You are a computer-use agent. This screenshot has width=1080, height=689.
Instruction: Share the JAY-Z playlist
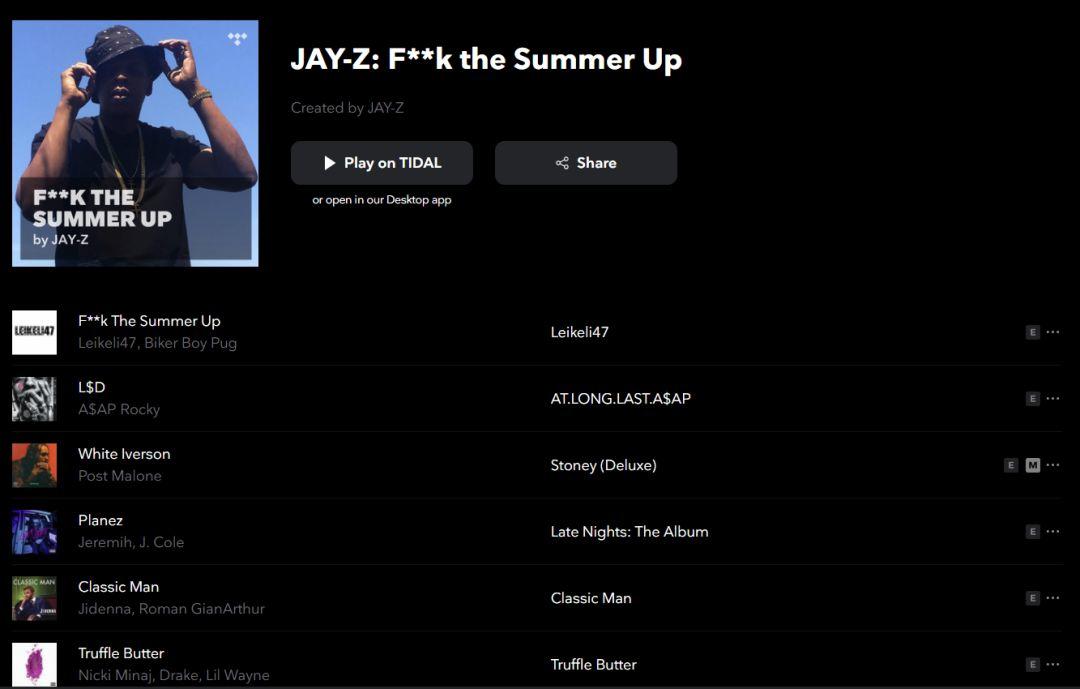tap(585, 163)
